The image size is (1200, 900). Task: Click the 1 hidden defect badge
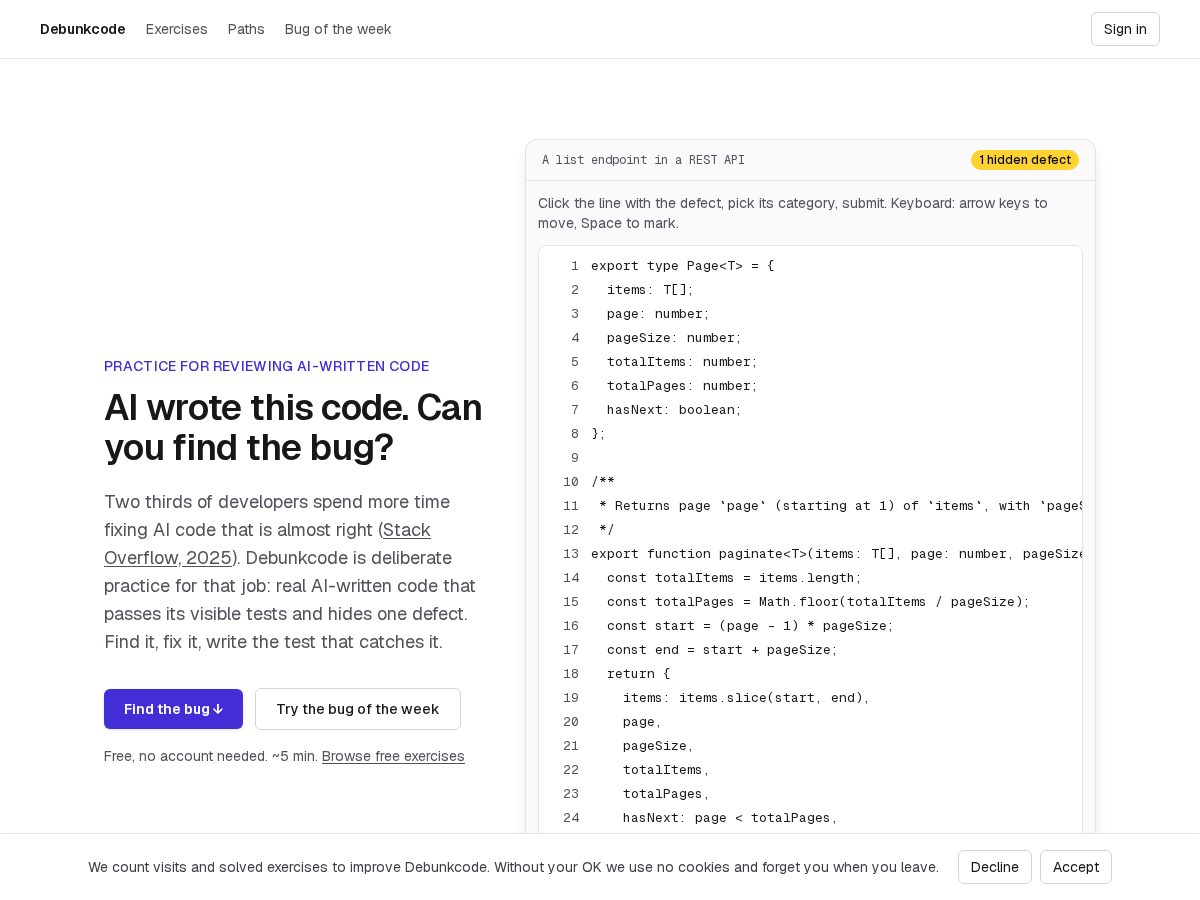coord(1025,160)
